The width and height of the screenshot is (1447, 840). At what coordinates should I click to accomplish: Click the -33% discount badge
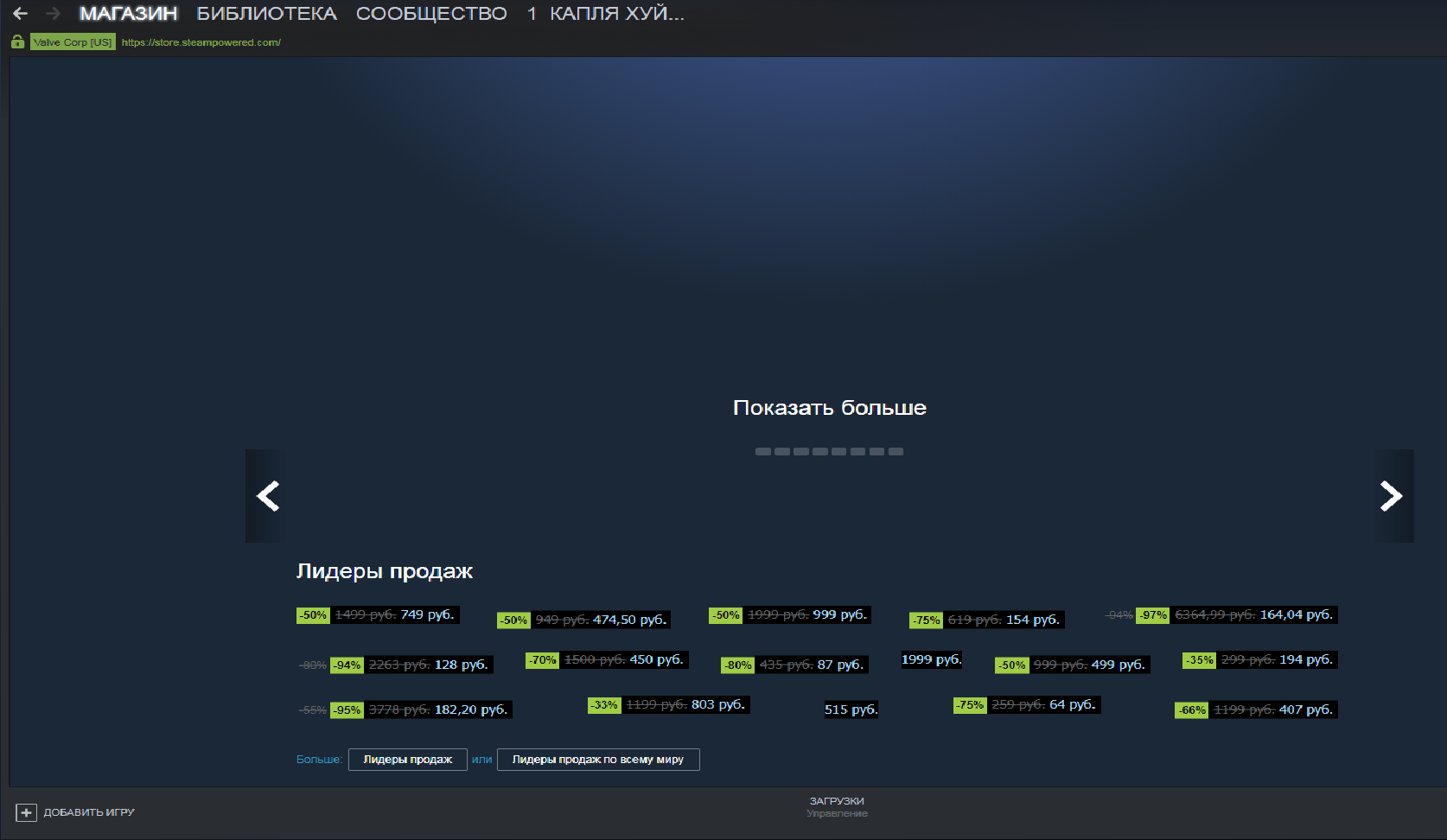coord(605,705)
